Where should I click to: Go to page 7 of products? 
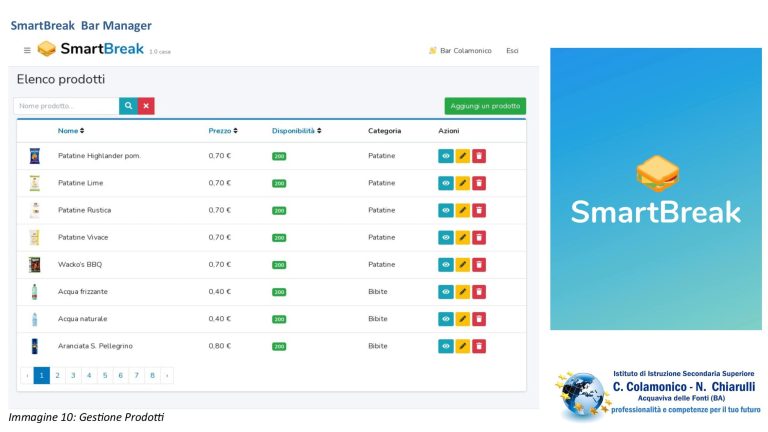(x=137, y=376)
